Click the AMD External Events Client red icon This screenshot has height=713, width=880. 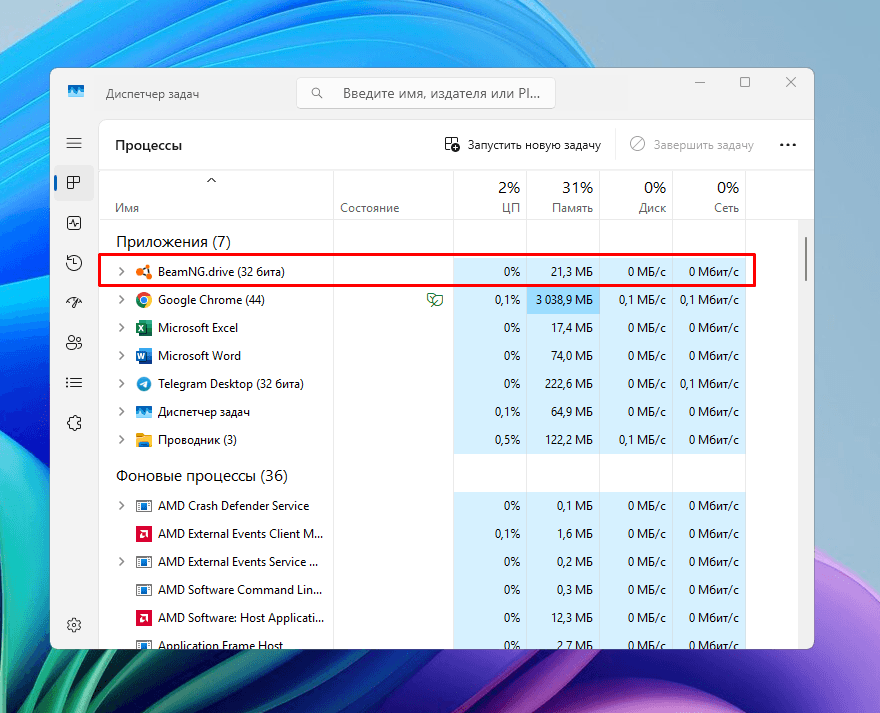click(144, 534)
